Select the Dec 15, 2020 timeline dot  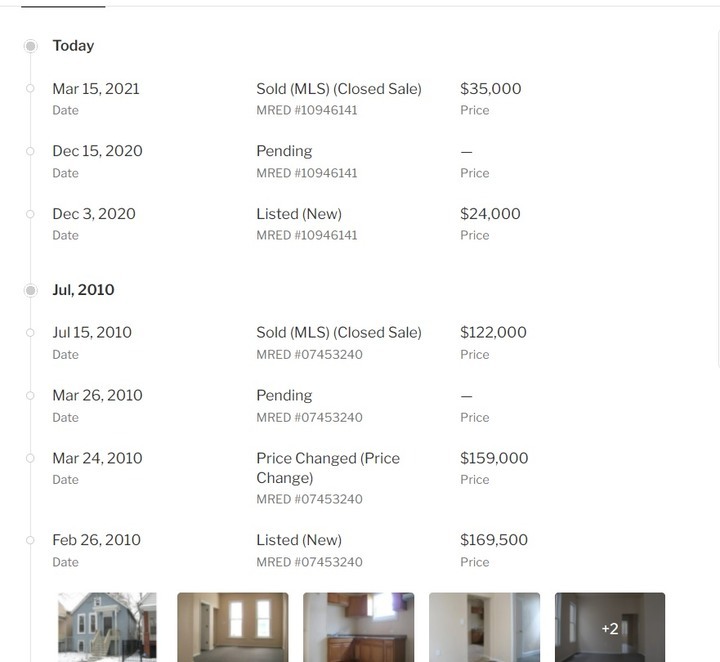click(31, 151)
